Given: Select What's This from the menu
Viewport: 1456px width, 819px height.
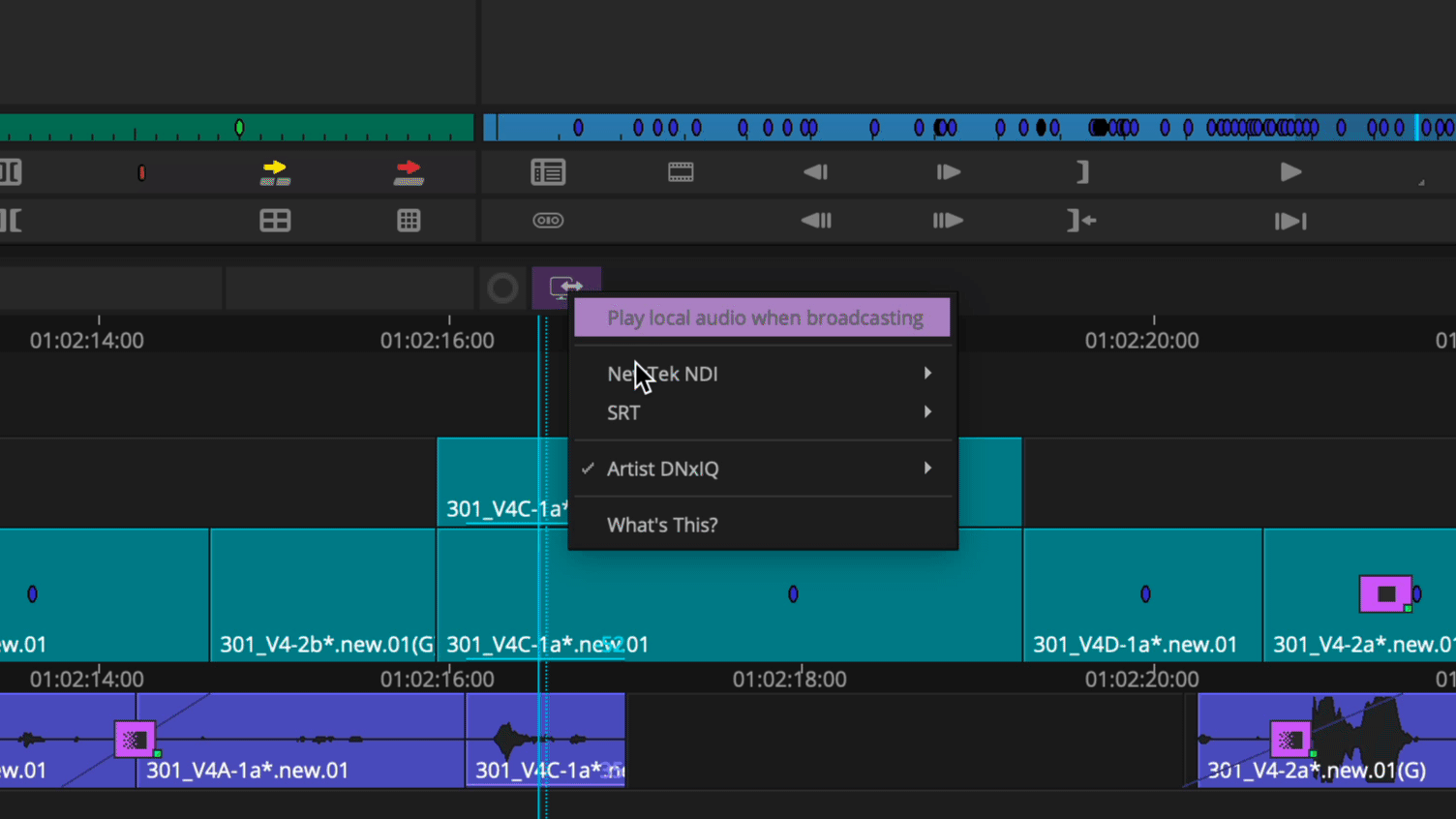Looking at the screenshot, I should click(x=661, y=525).
